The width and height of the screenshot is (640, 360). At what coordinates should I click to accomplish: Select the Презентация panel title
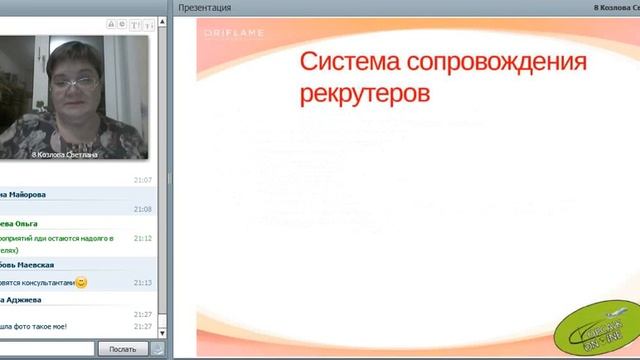click(x=204, y=8)
